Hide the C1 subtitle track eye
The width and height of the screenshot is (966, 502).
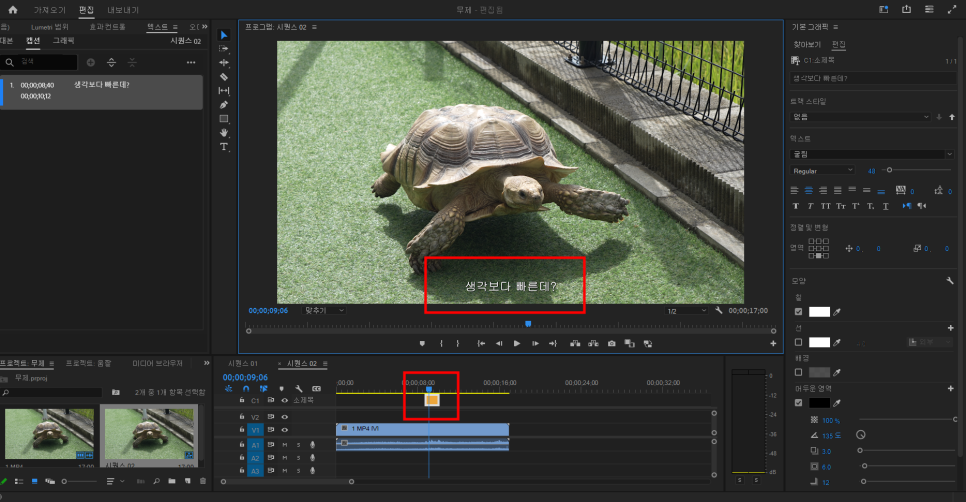(285, 400)
